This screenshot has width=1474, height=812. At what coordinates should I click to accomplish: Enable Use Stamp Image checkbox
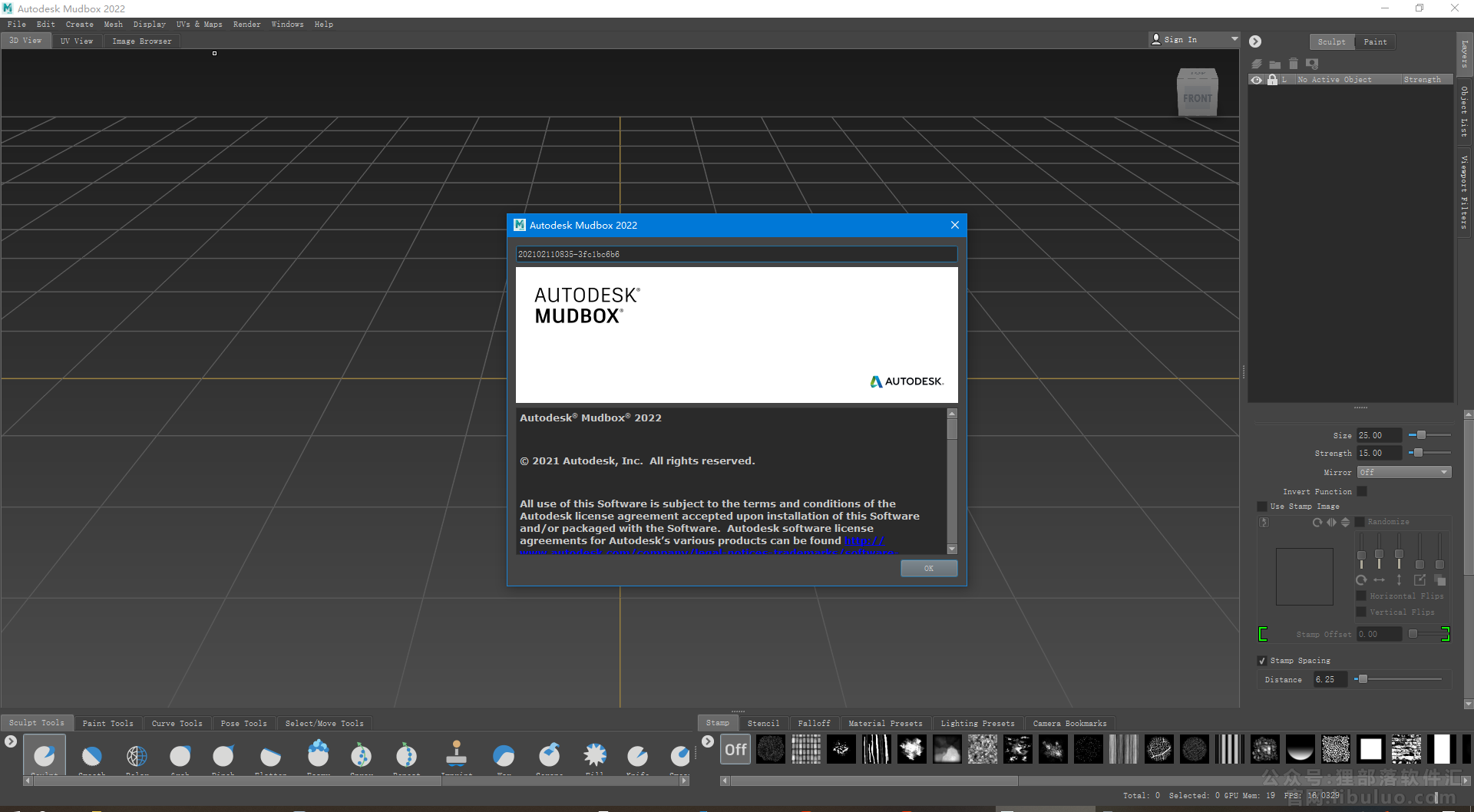point(1262,507)
